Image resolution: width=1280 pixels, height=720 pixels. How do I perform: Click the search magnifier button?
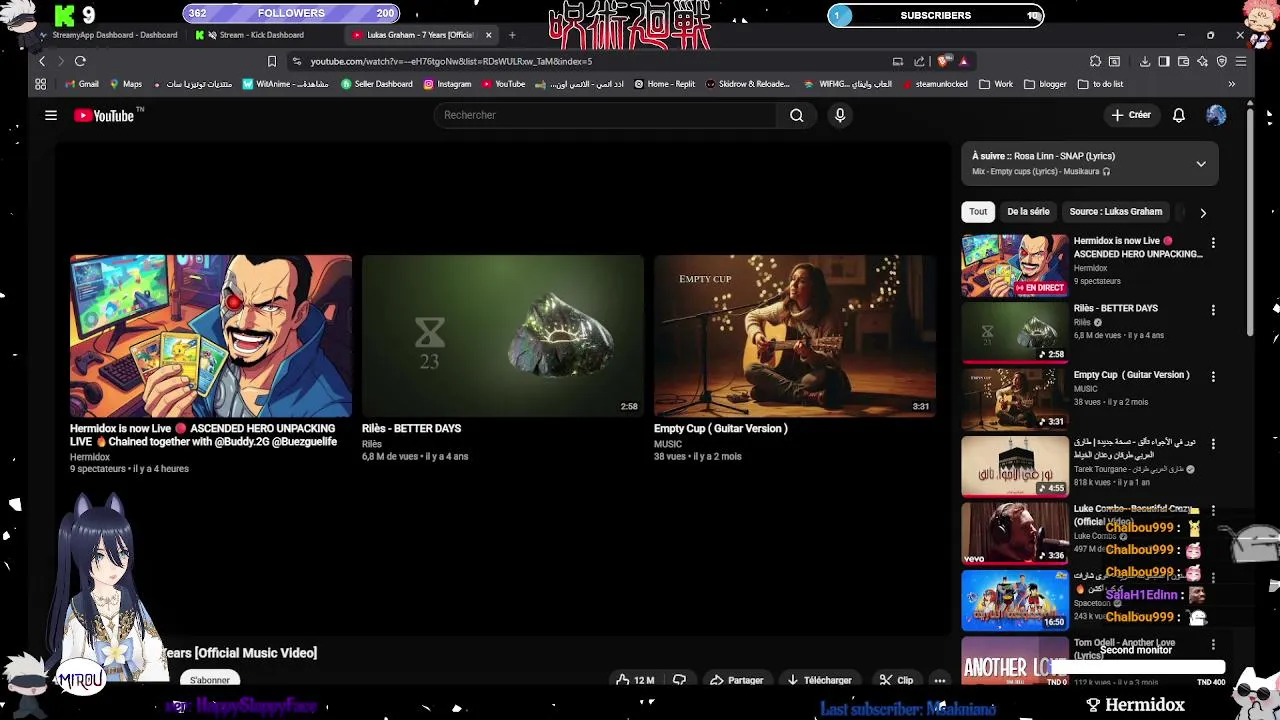pos(797,115)
